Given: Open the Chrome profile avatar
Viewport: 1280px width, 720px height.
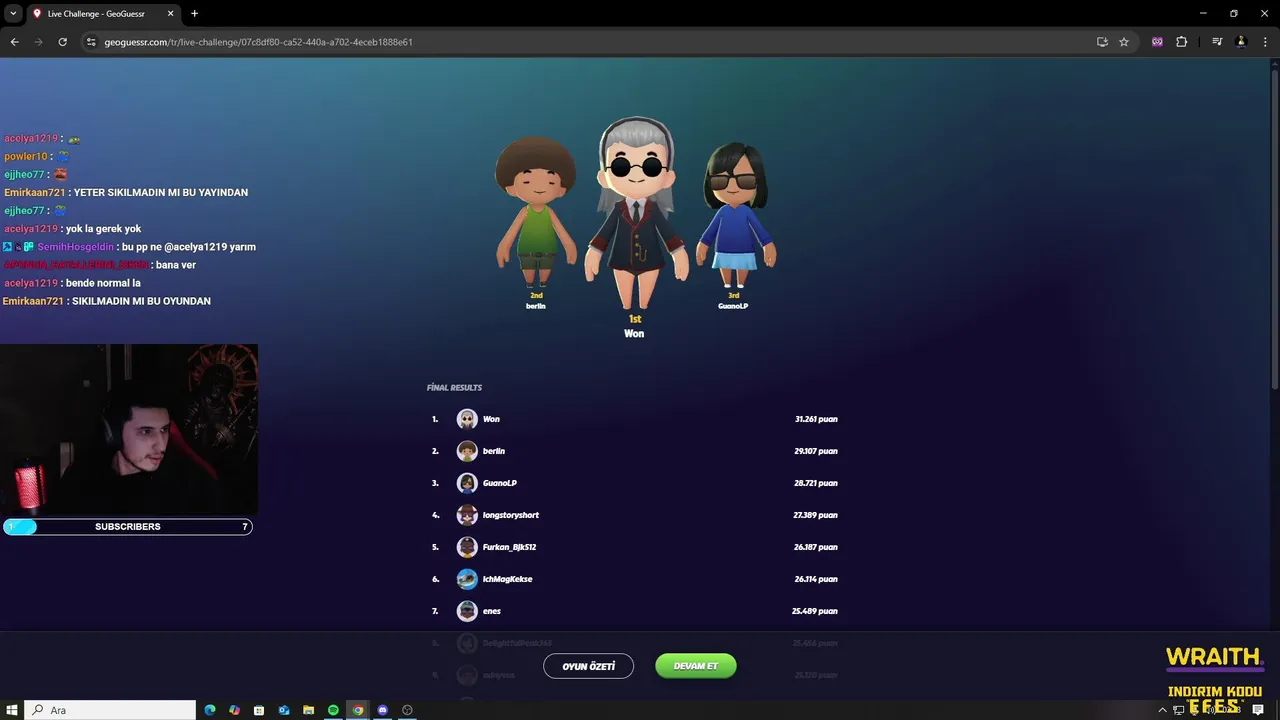Looking at the screenshot, I should click(1241, 42).
